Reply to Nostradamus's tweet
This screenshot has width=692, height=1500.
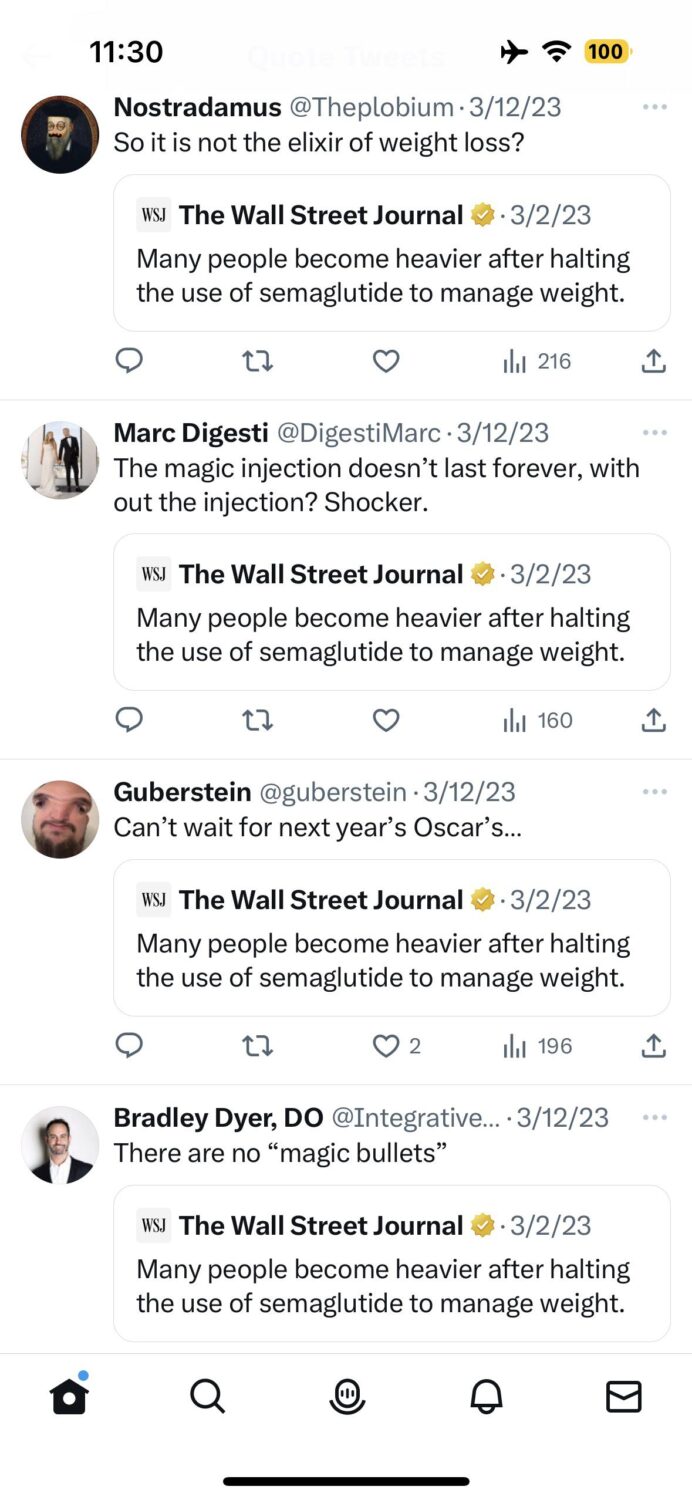[x=129, y=361]
